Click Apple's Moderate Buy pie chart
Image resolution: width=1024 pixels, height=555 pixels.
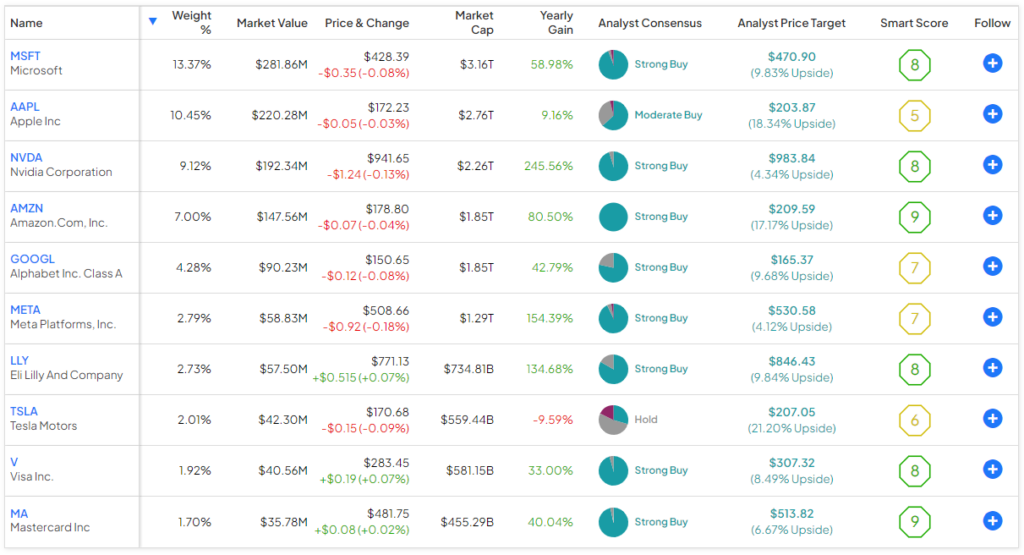pos(613,115)
